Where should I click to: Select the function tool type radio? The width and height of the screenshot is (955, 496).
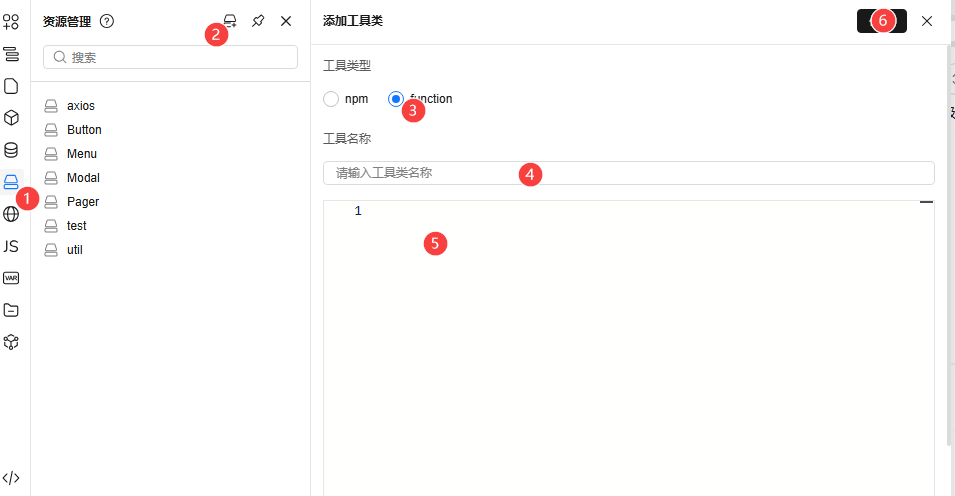click(396, 99)
